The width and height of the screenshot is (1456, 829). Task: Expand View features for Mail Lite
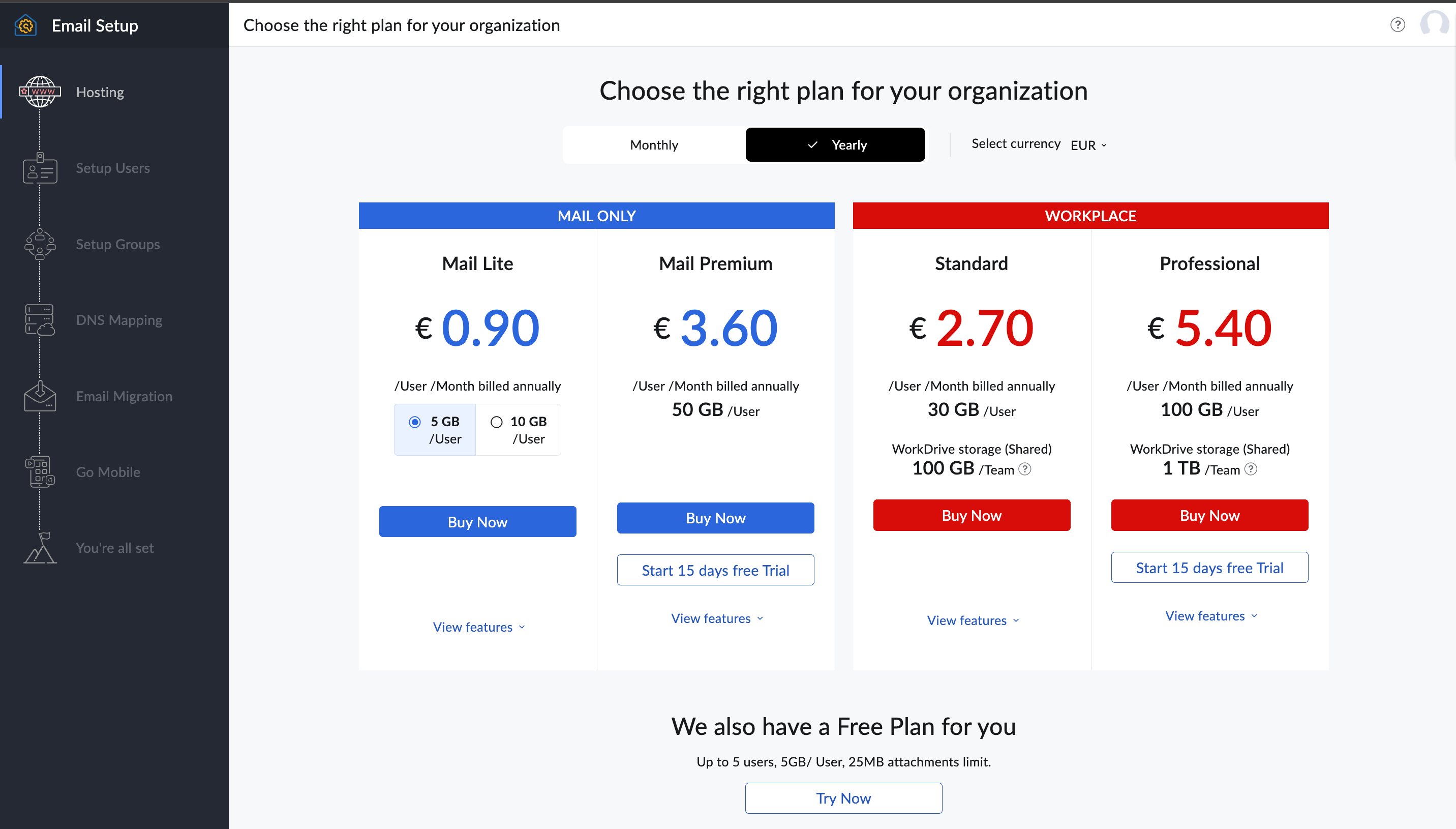coord(478,627)
